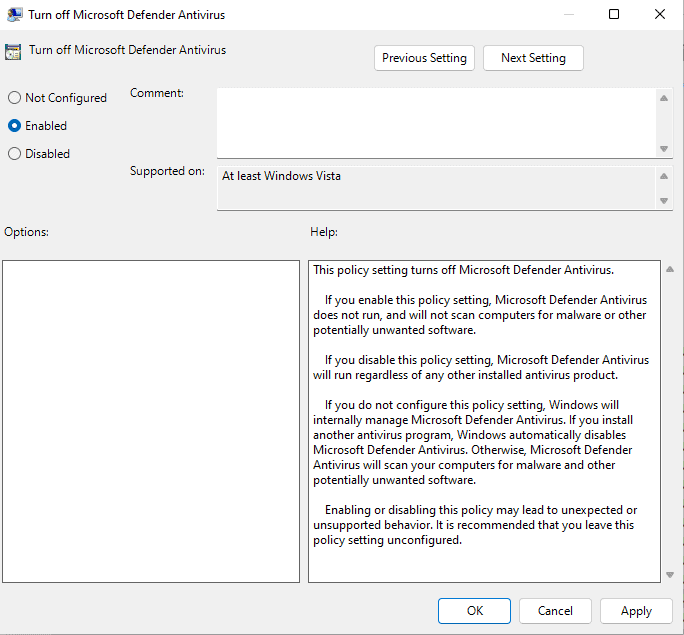Click the Comment box scroll down arrow

click(664, 149)
